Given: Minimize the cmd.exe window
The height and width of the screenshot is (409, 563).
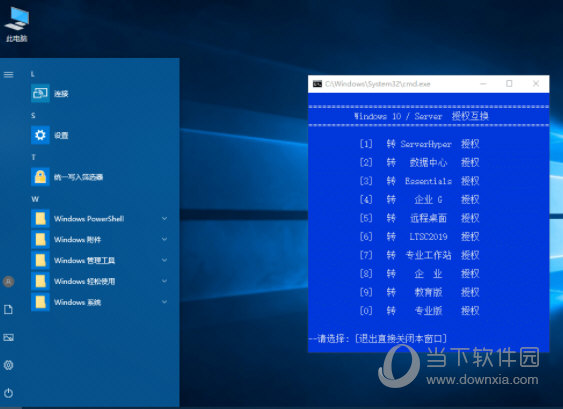Looking at the screenshot, I should click(483, 84).
